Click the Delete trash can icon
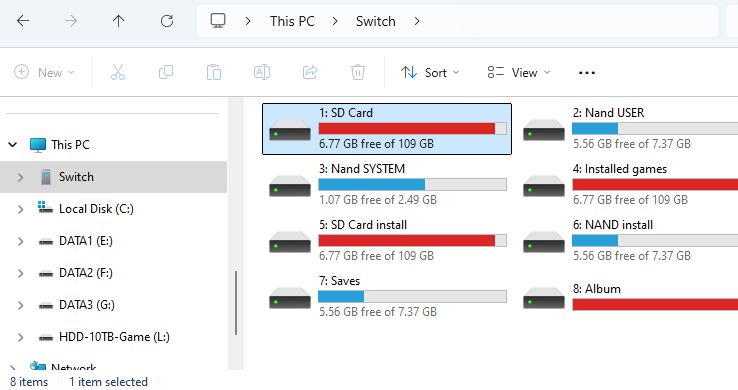 click(x=358, y=72)
